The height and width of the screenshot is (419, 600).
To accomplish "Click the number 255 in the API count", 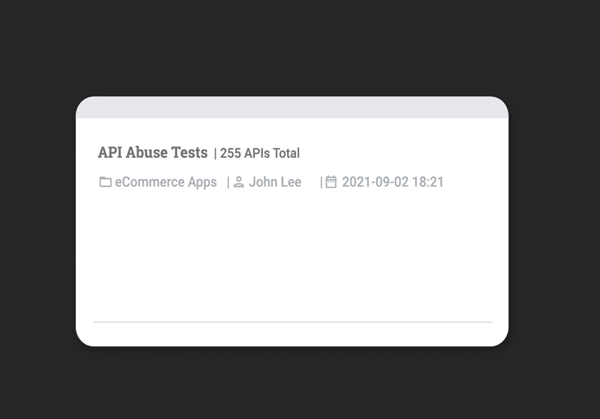I will coord(231,153).
